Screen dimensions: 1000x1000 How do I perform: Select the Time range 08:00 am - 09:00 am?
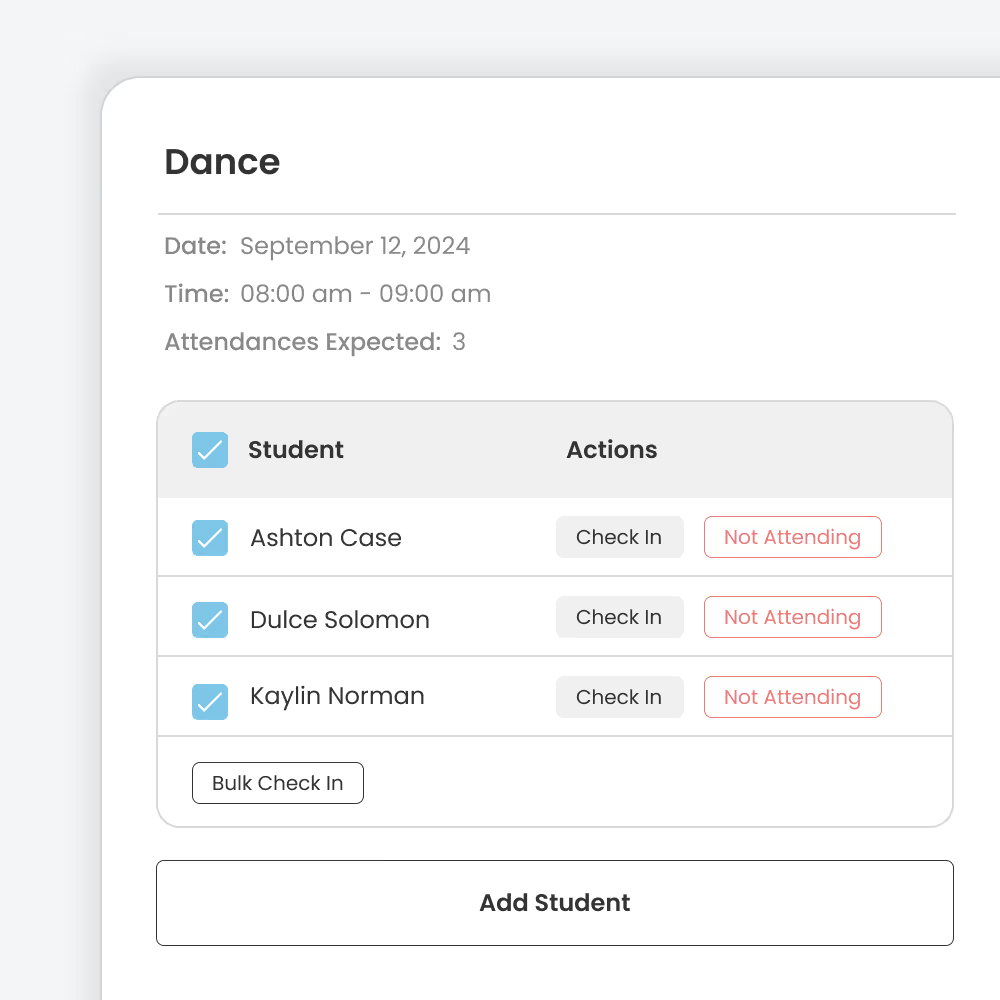point(366,294)
